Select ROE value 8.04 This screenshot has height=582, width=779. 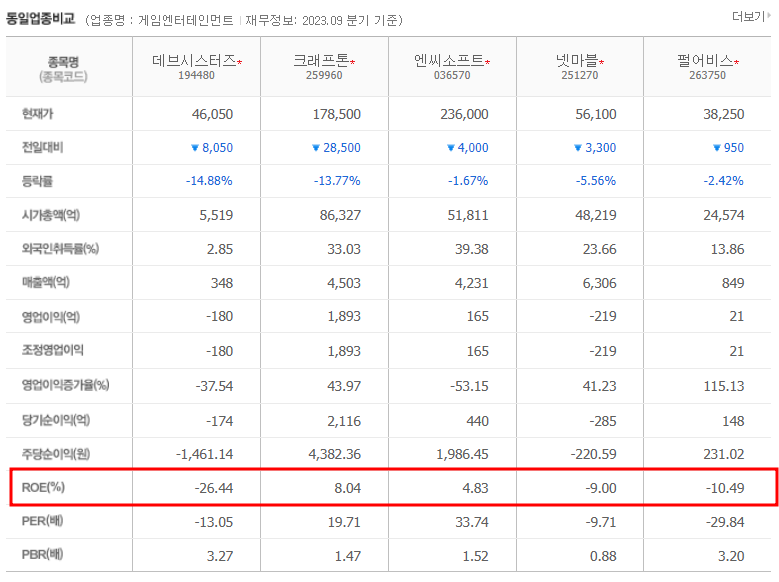(347, 488)
